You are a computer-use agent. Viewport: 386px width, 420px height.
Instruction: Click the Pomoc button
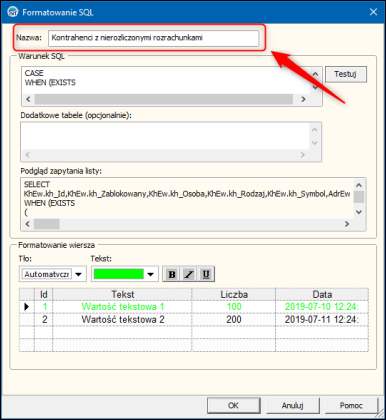(351, 405)
